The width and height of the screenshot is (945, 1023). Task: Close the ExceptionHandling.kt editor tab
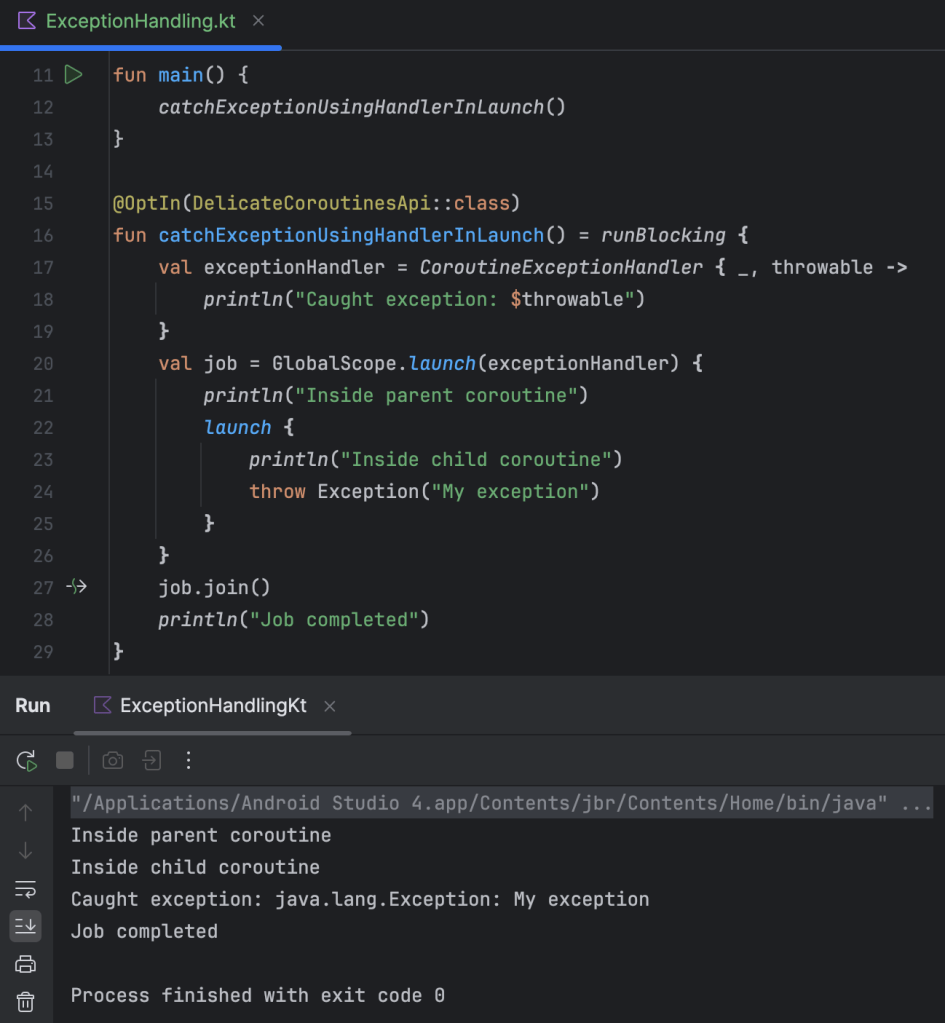[259, 21]
